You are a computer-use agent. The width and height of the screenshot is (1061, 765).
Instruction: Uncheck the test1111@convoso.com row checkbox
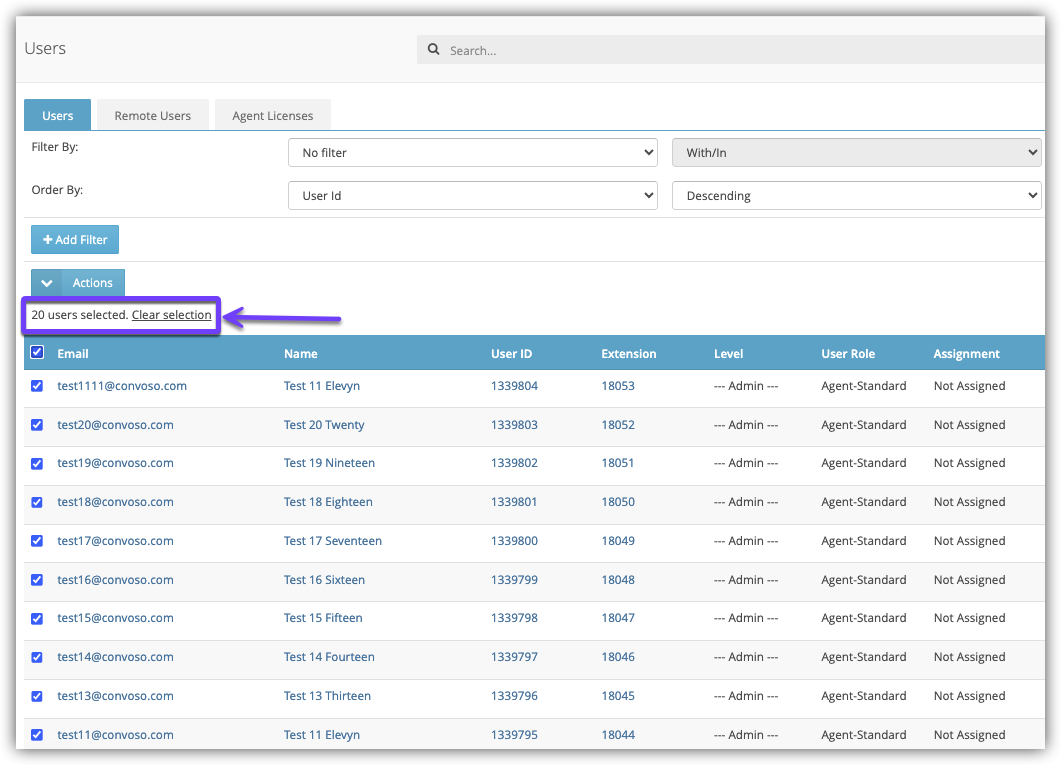point(37,386)
